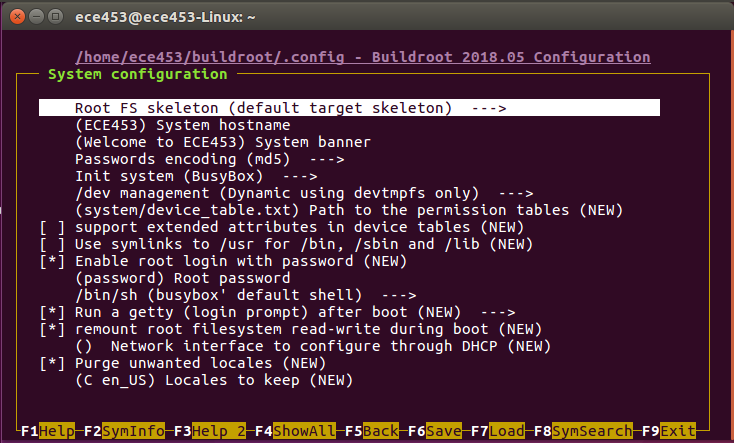Edit the System hostname field

[182, 125]
